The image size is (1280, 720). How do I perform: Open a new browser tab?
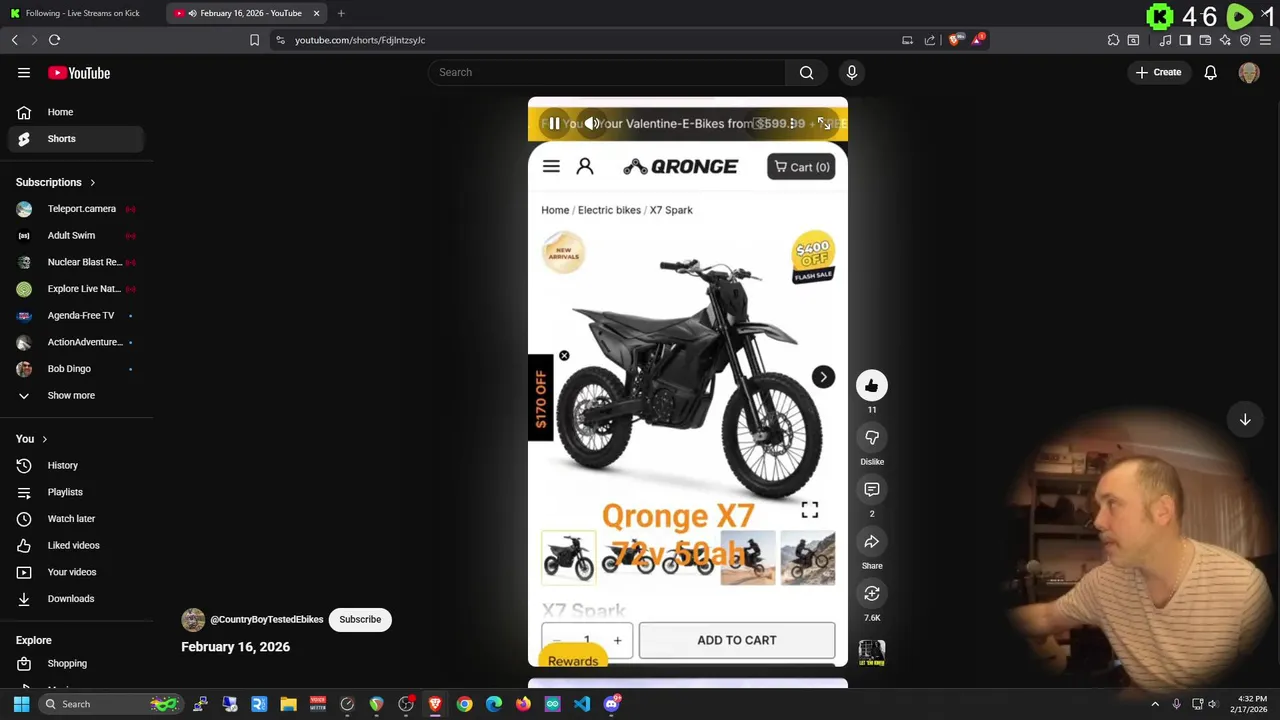pyautogui.click(x=341, y=13)
